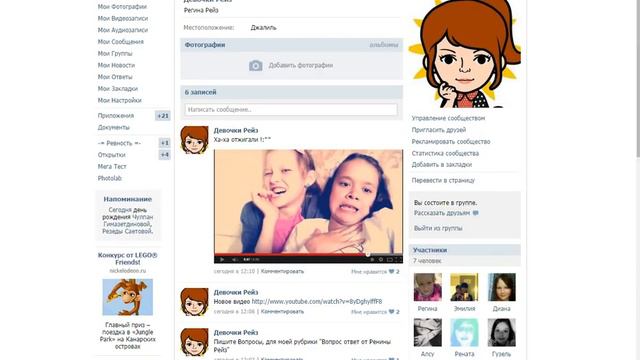640x360 pixels.
Task: Click the Девочки Рейз name on the video post
Action: [236, 131]
